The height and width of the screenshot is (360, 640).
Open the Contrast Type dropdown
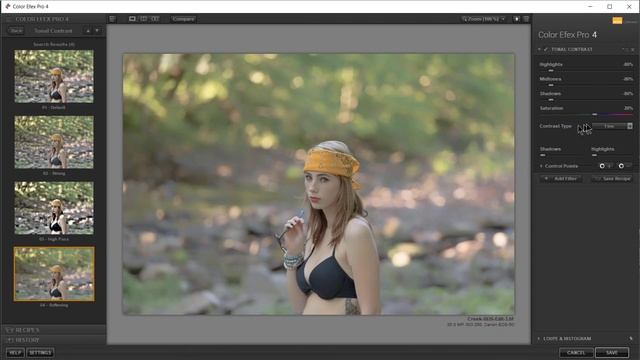612,126
